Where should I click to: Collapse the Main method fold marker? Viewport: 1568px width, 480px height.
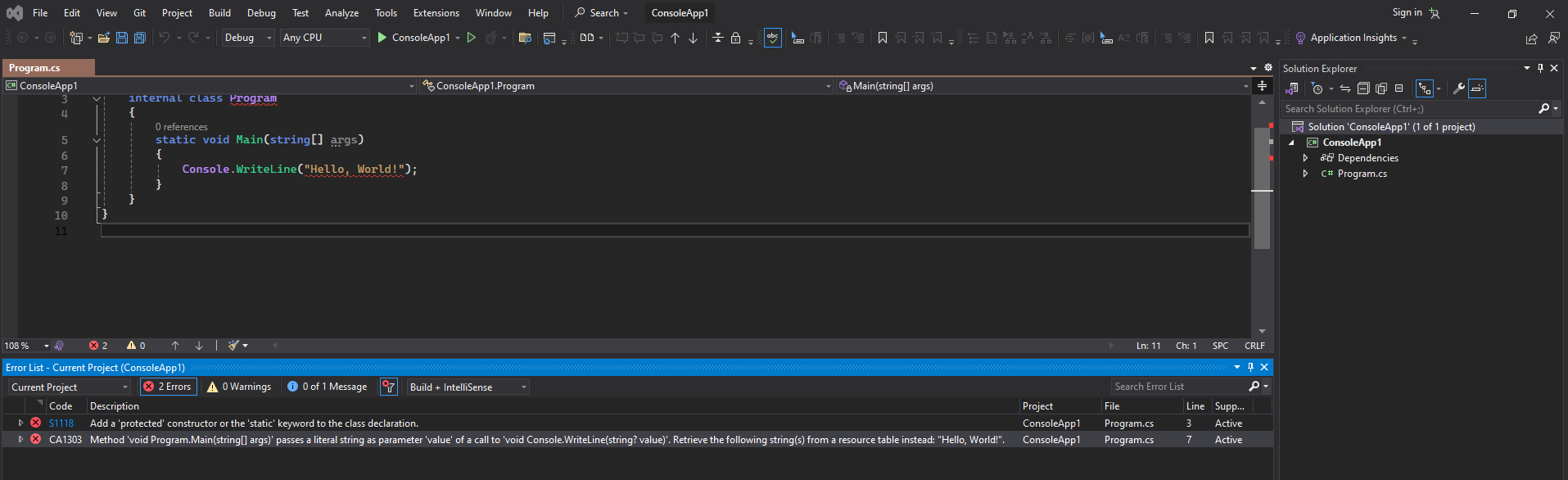[x=97, y=140]
